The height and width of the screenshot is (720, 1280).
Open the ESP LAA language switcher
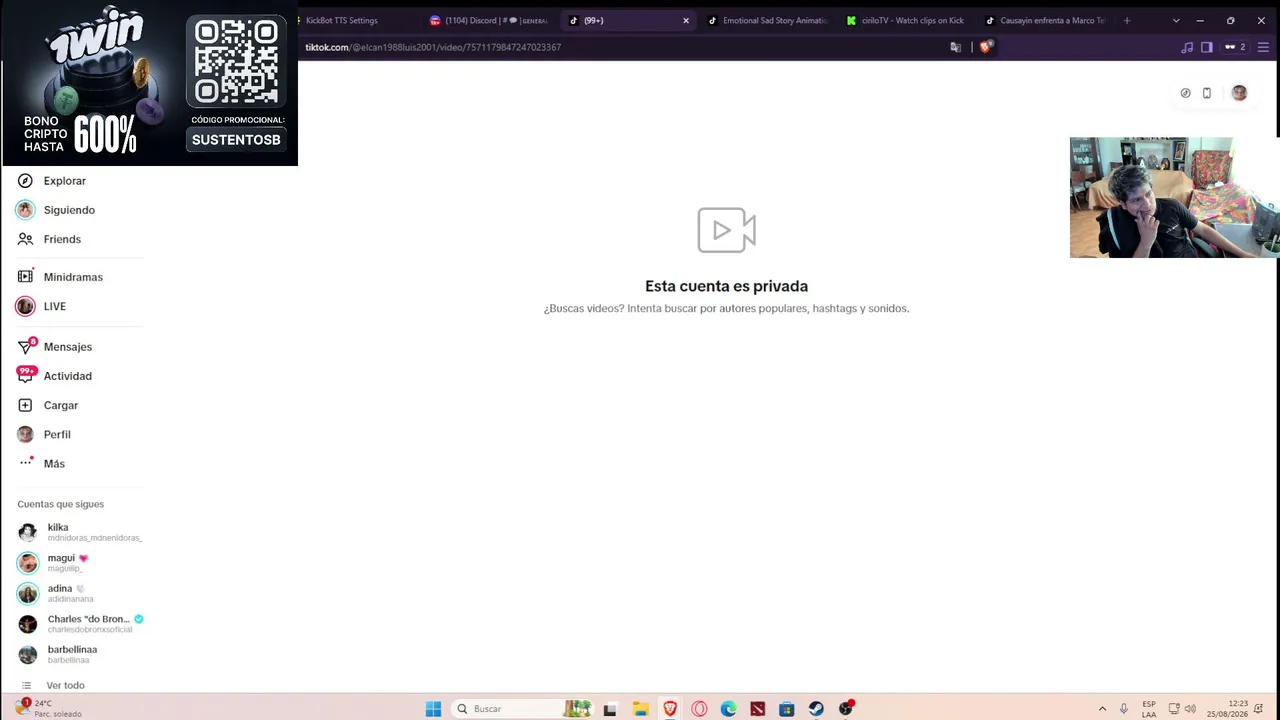[1149, 709]
